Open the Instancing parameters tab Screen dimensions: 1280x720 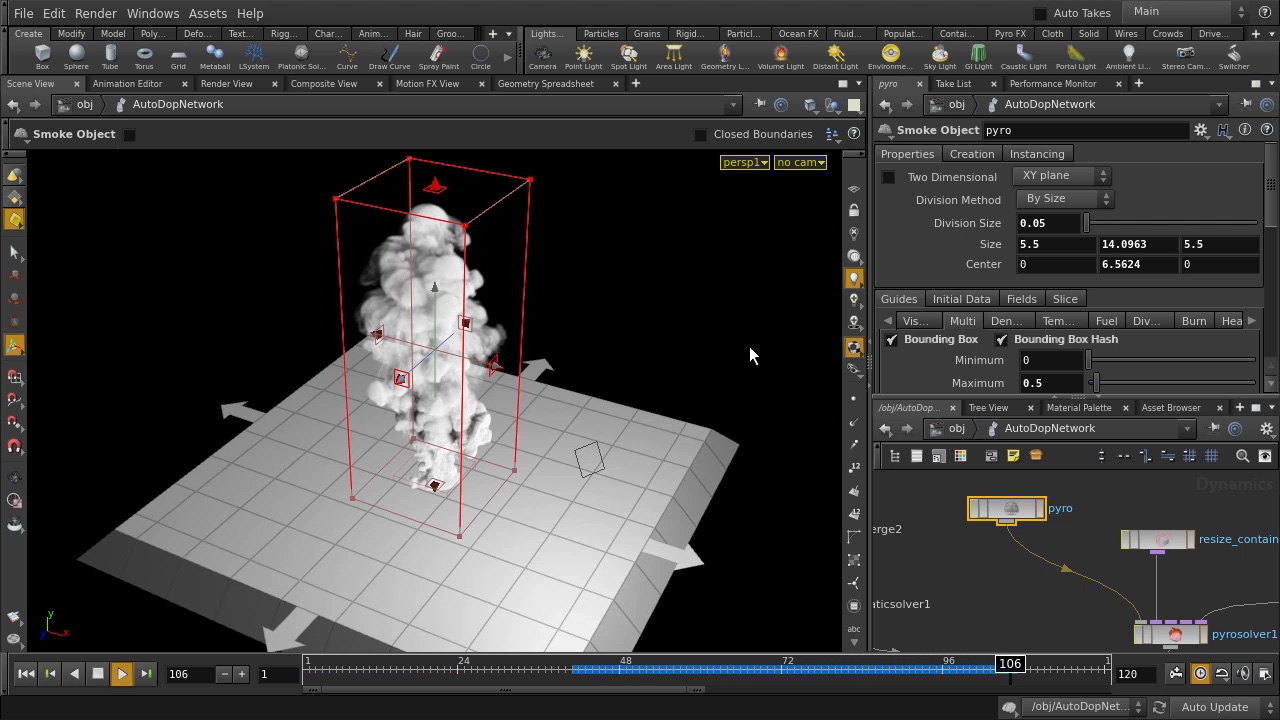coord(1037,154)
